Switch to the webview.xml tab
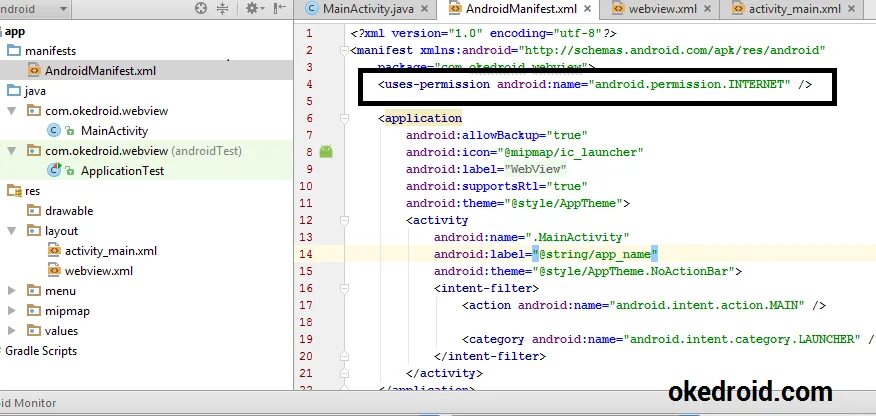876x416 pixels. coord(663,9)
